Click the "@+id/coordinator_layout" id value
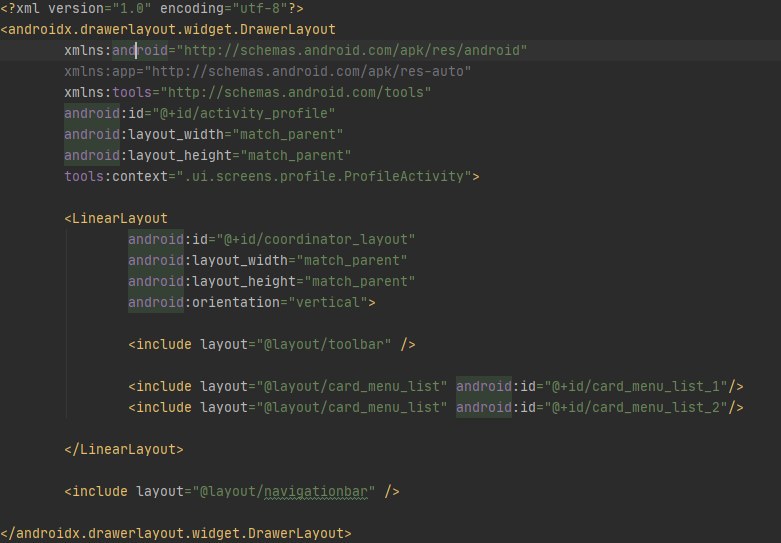The width and height of the screenshot is (781, 543). pos(315,239)
